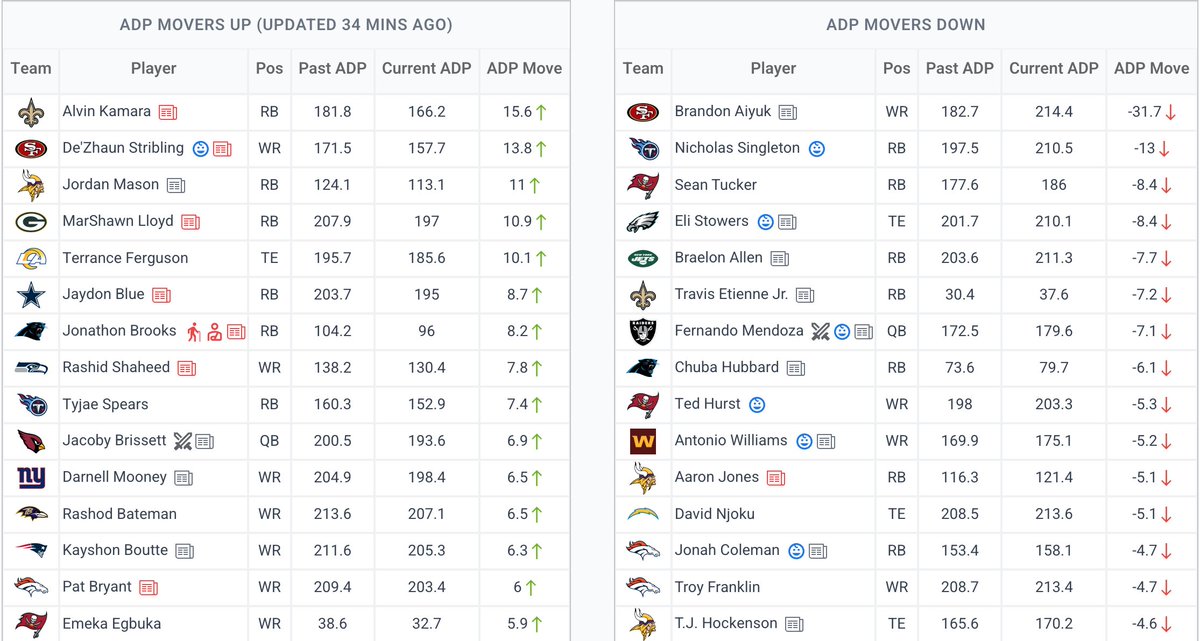1200x641 pixels.
Task: Click the crossed swords icon next to Fernando Mendoza
Action: coord(820,331)
